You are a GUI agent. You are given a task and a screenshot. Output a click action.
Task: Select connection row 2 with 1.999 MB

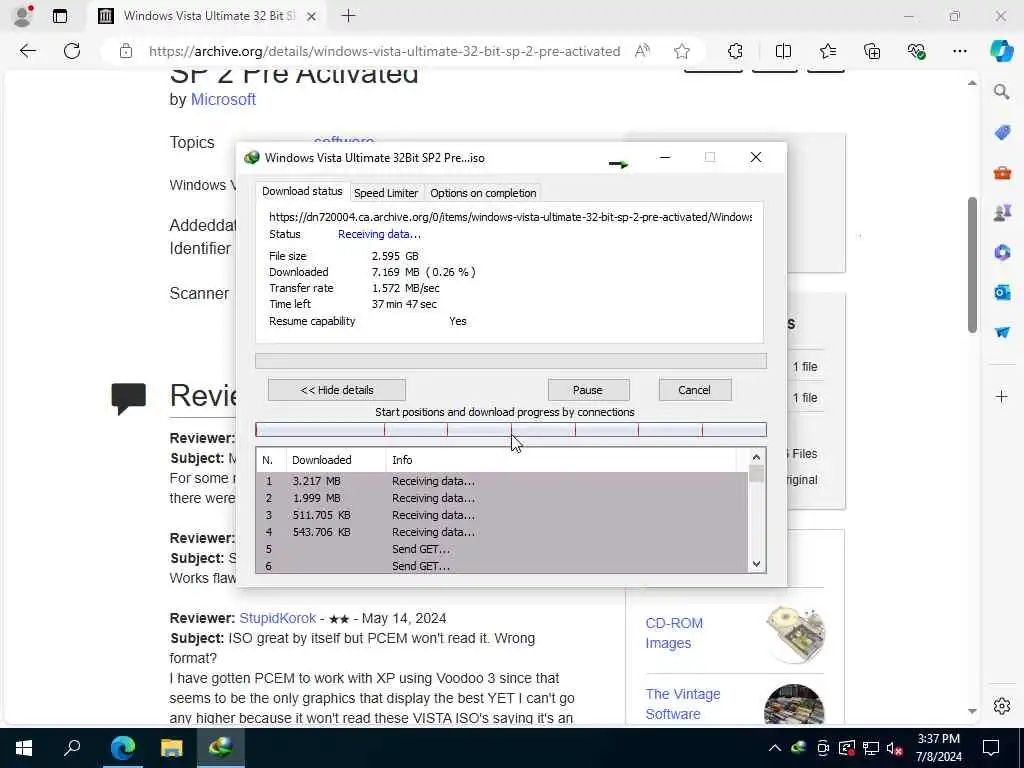pos(502,498)
